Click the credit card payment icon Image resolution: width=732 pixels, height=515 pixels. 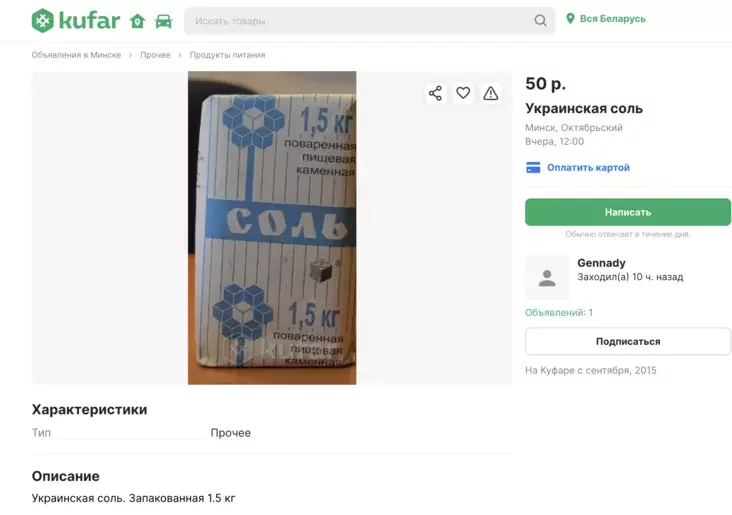pyautogui.click(x=533, y=168)
